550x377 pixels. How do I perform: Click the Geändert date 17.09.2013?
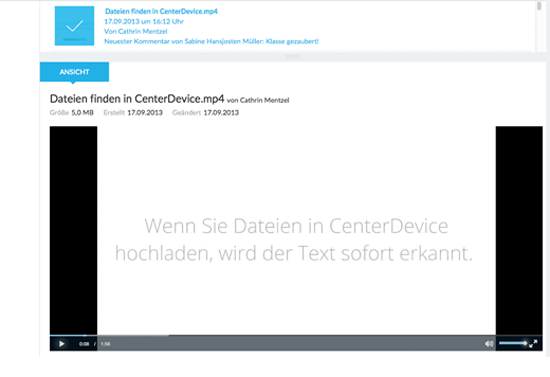(x=221, y=113)
